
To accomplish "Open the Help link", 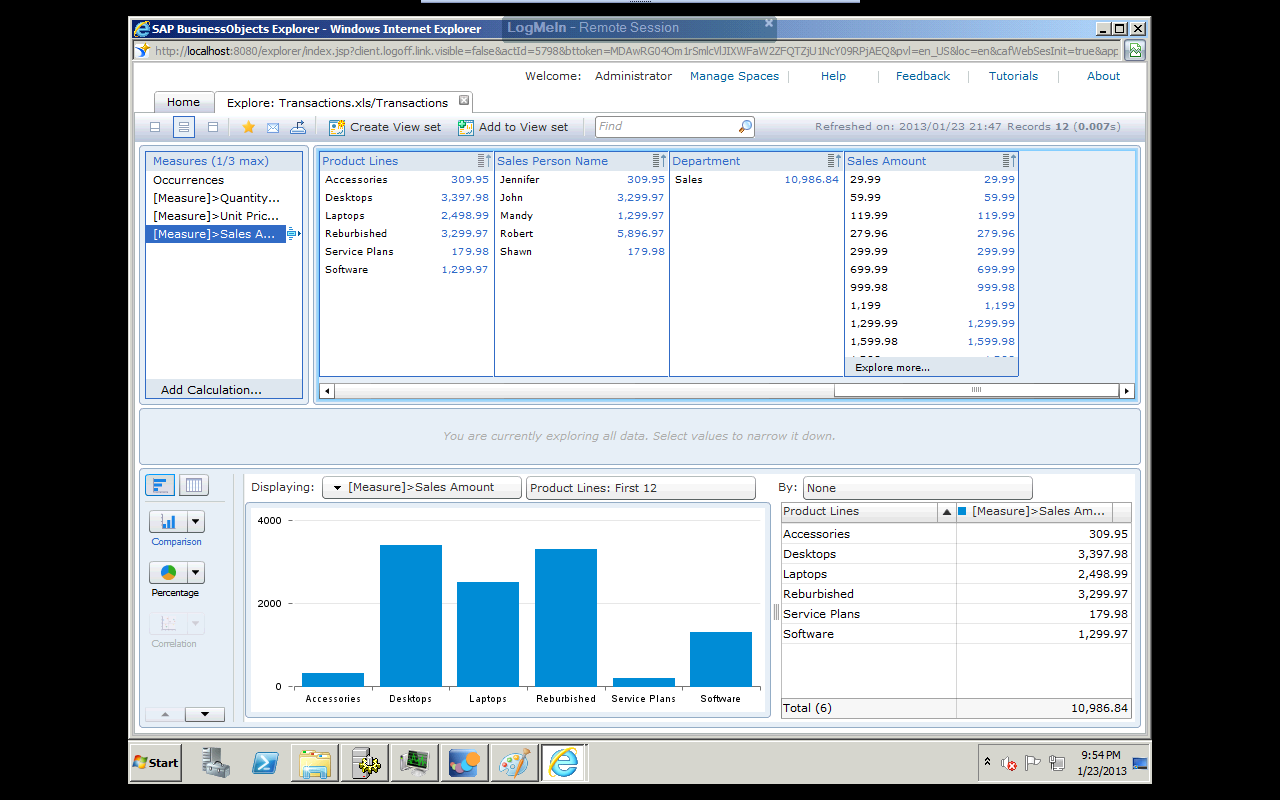I will [x=833, y=76].
